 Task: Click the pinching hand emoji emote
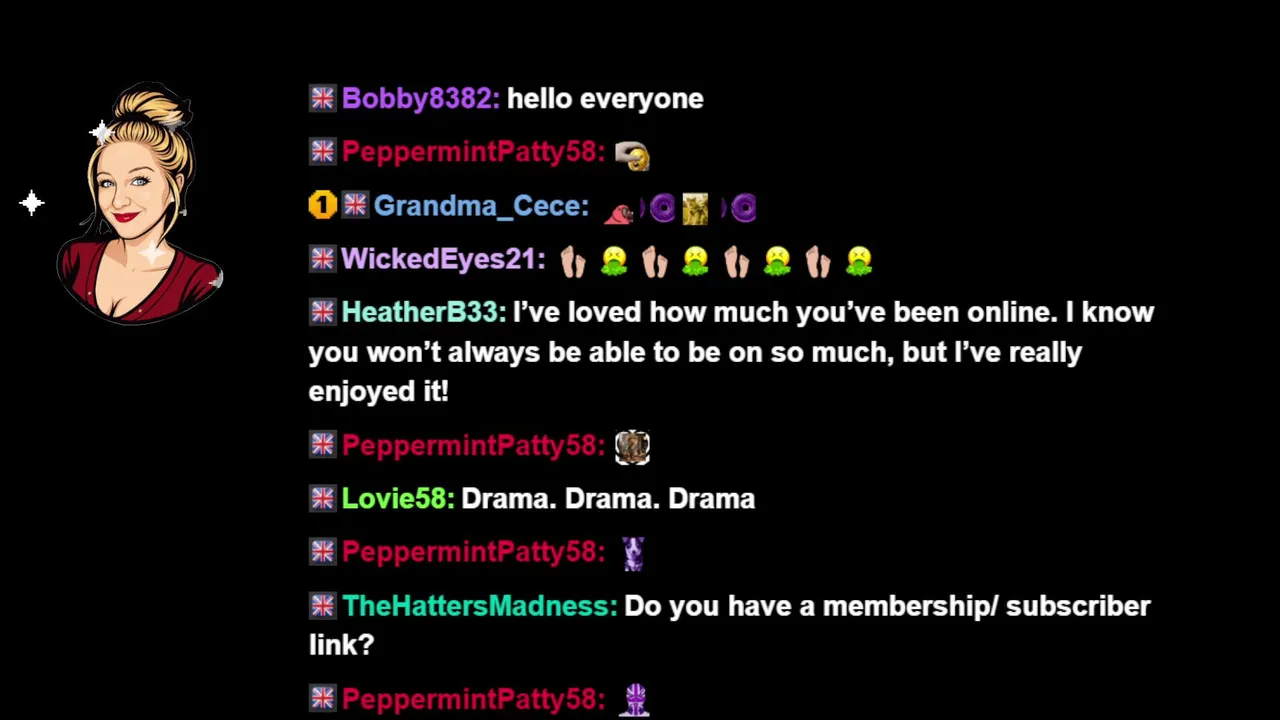coord(632,154)
